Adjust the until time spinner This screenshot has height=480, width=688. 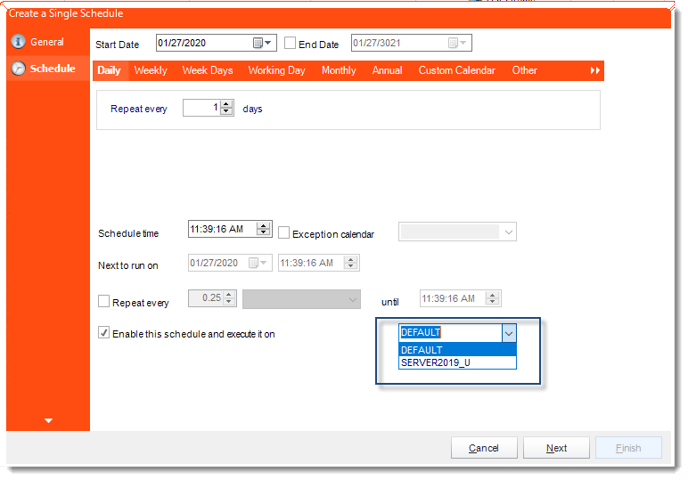[x=493, y=299]
